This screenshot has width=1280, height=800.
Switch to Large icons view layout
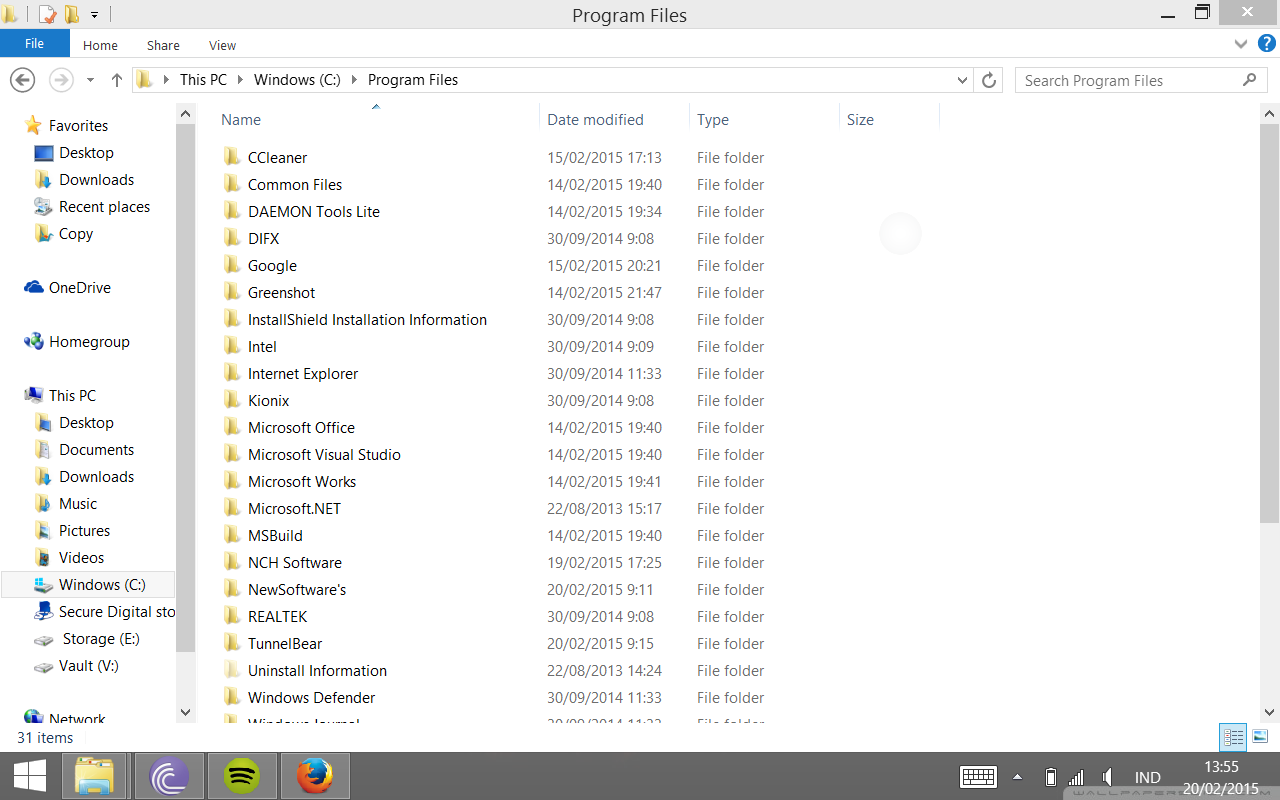(x=1260, y=738)
